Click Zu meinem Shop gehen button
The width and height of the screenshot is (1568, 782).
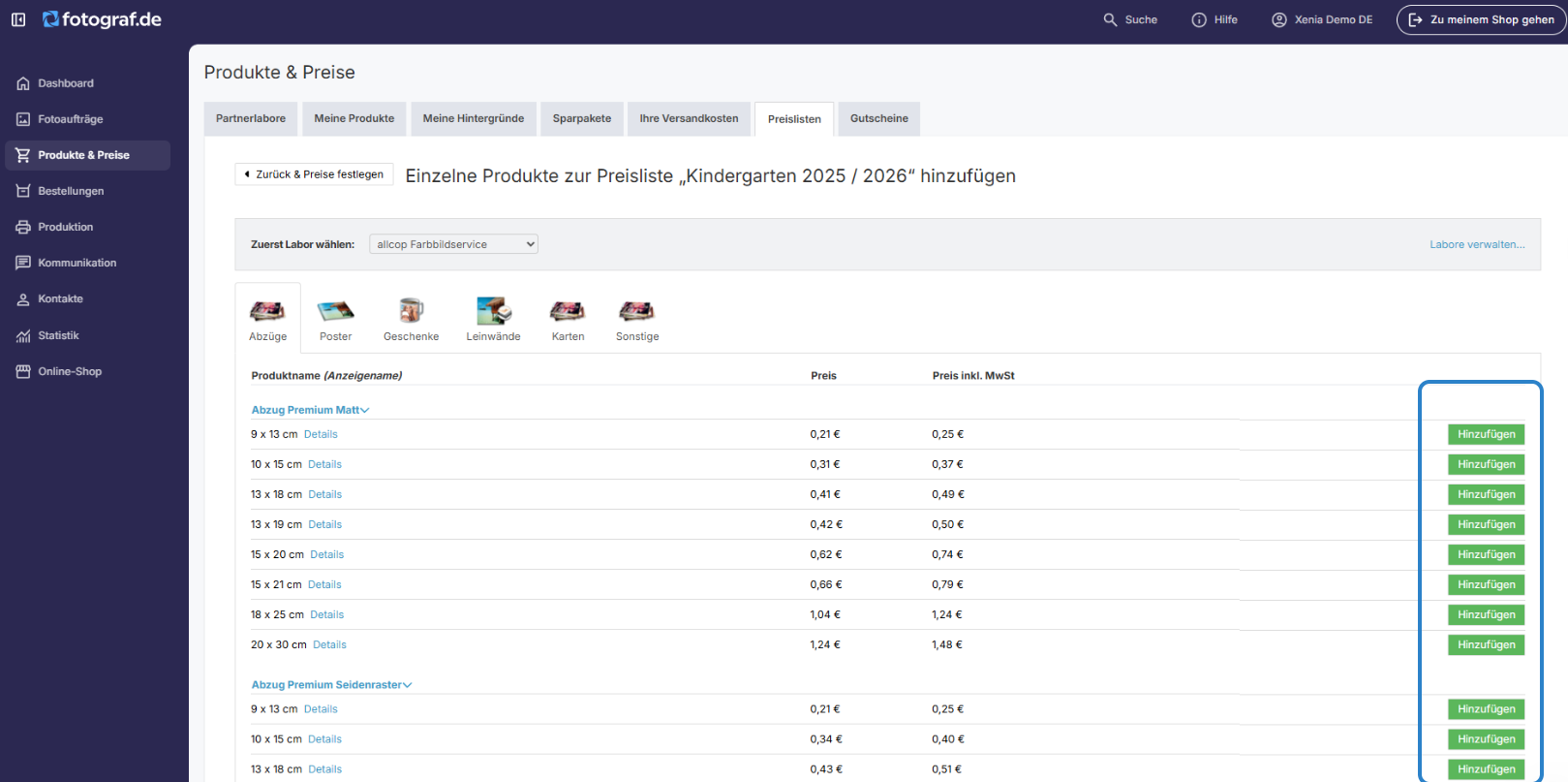[1482, 19]
